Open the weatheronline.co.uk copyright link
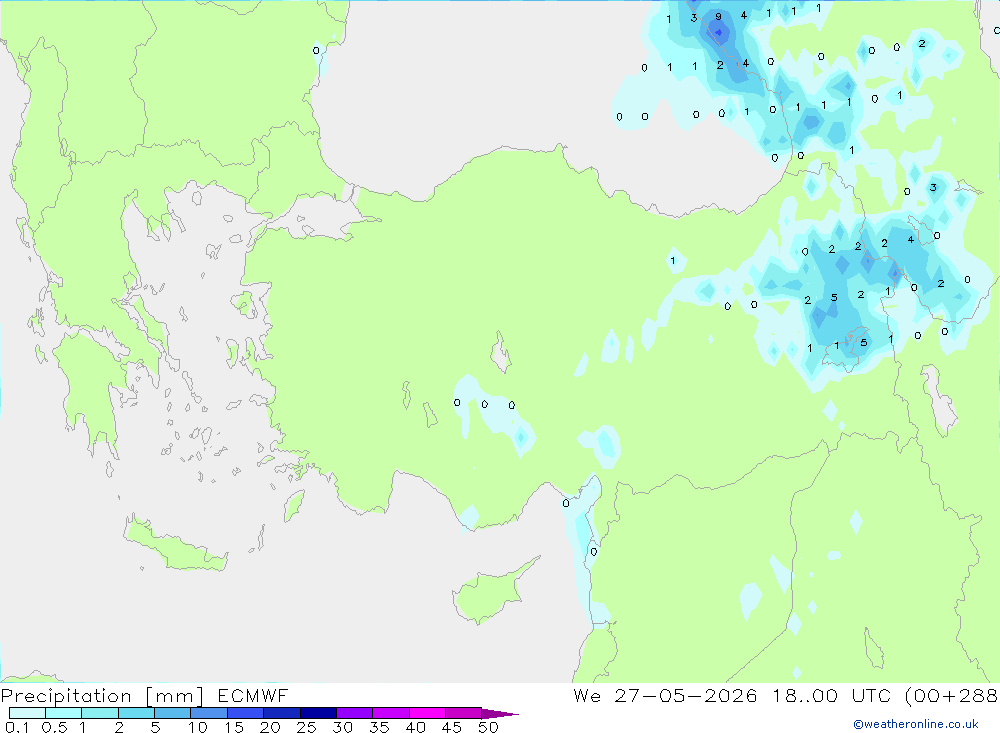This screenshot has height=733, width=1000. point(916,724)
